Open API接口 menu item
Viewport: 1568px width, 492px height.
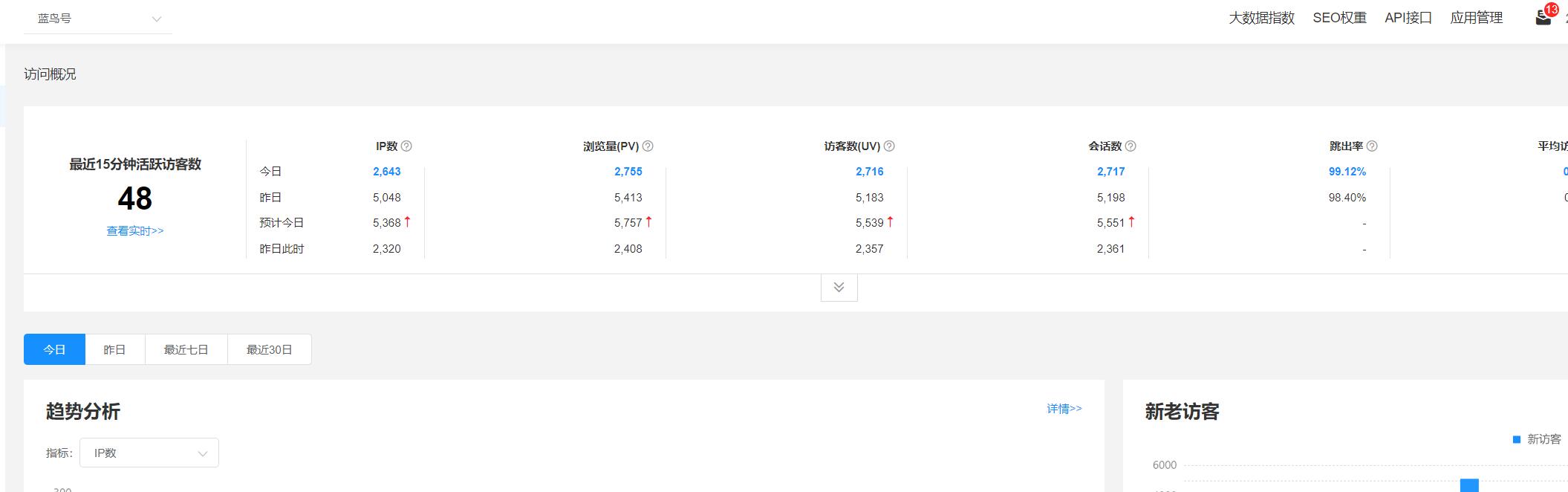pyautogui.click(x=1408, y=18)
